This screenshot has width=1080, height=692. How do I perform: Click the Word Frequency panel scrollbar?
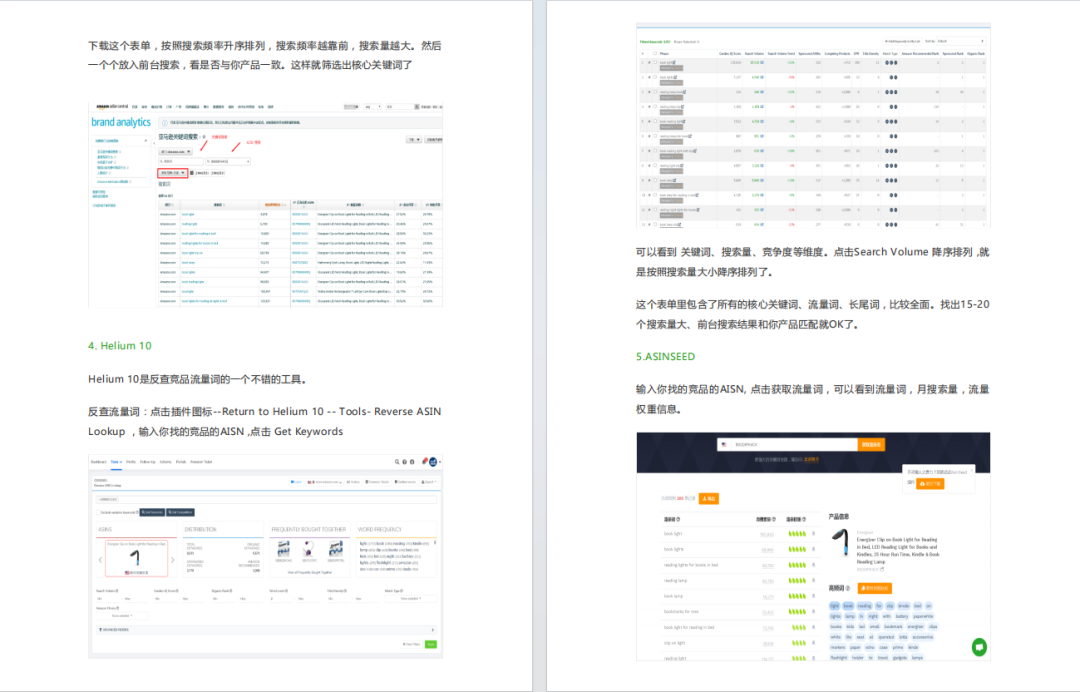(435, 543)
